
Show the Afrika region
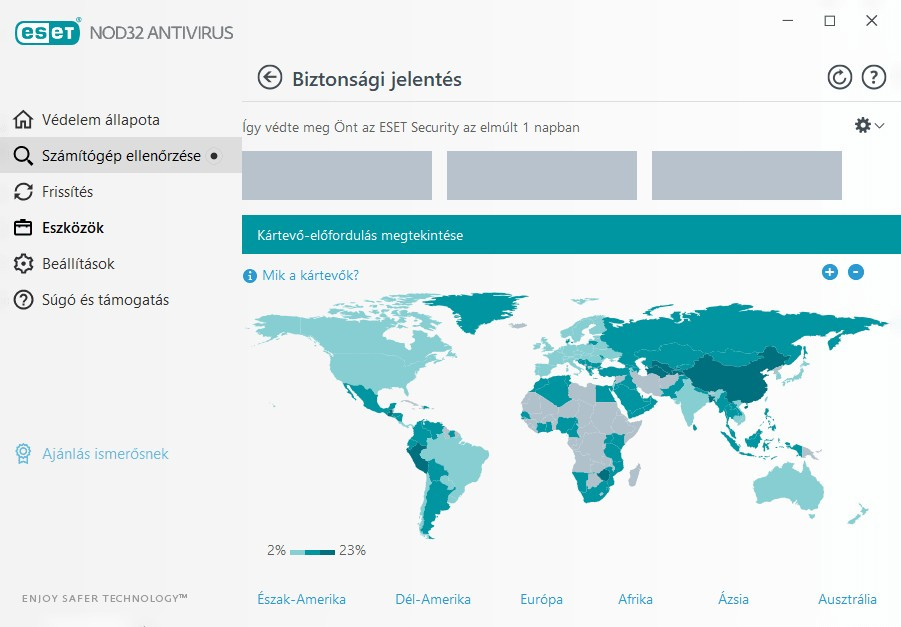pyautogui.click(x=635, y=599)
